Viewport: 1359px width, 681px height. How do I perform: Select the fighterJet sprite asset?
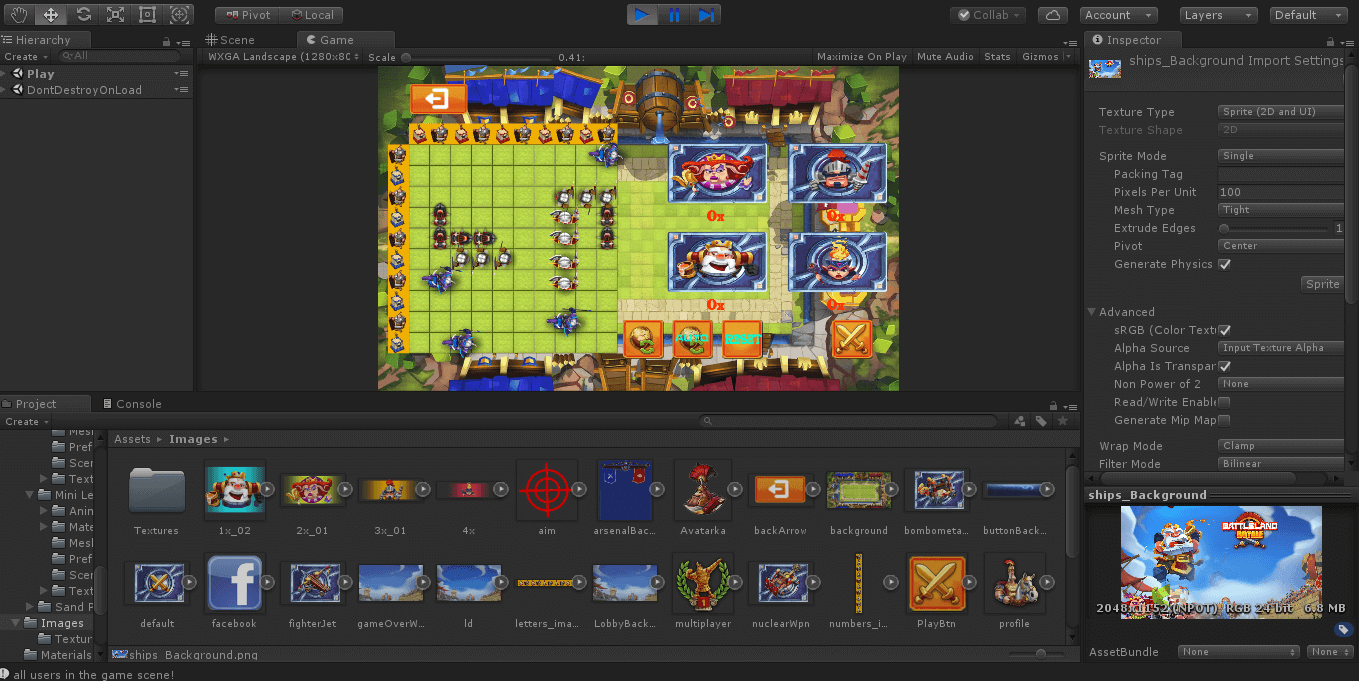point(313,584)
